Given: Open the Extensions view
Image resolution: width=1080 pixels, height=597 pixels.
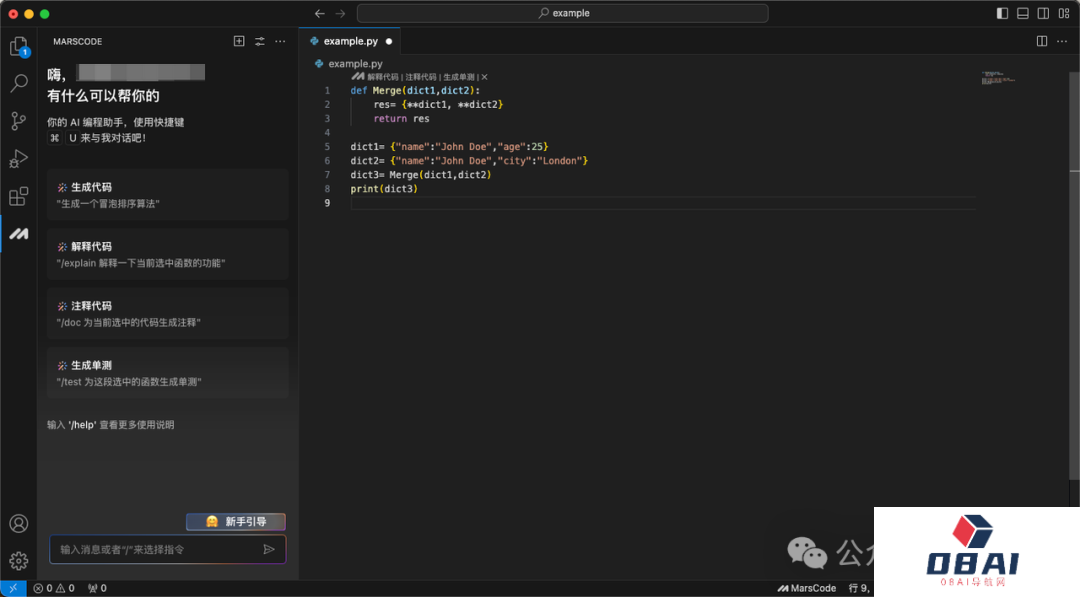Looking at the screenshot, I should [18, 196].
